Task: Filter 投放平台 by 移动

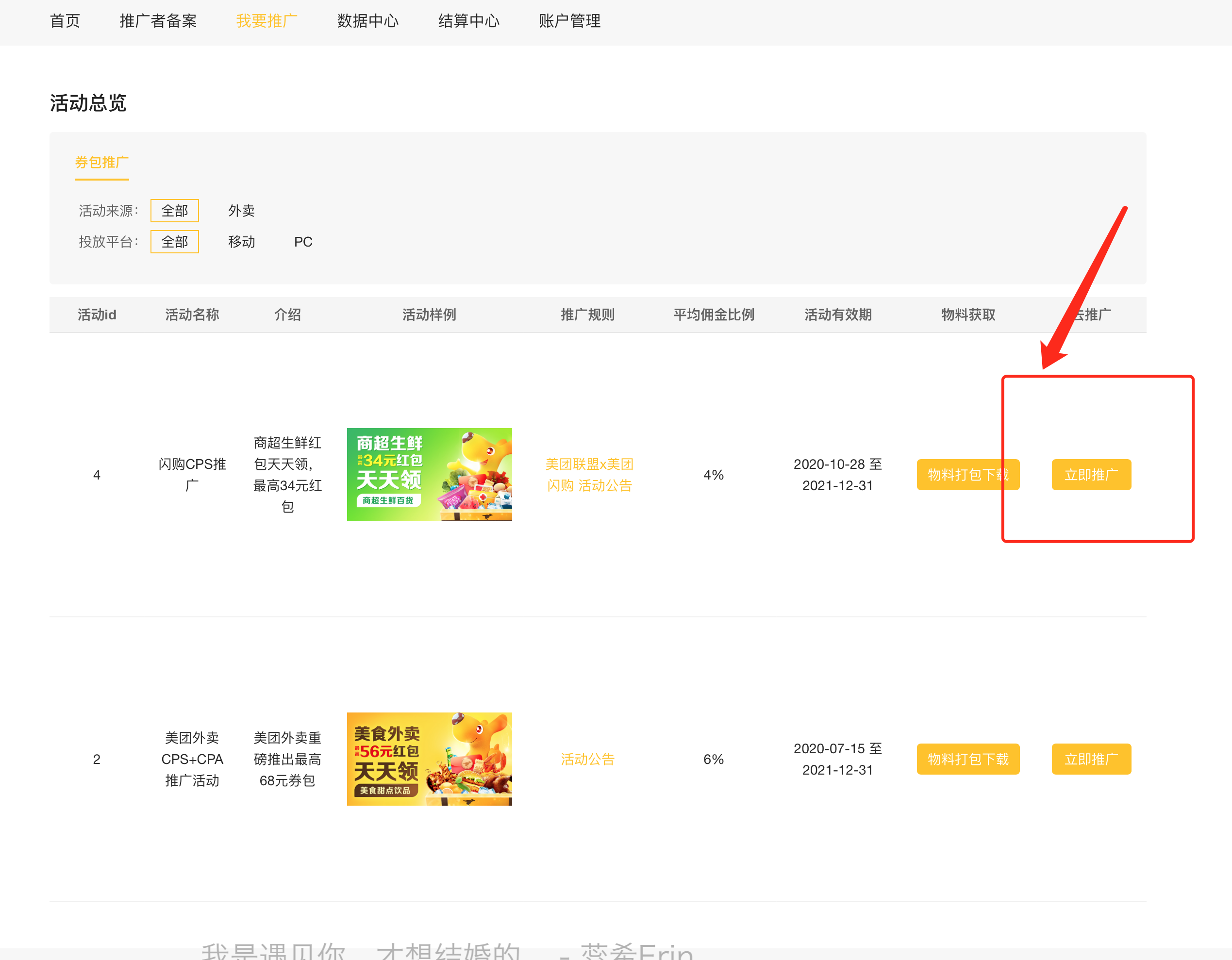Action: point(241,242)
